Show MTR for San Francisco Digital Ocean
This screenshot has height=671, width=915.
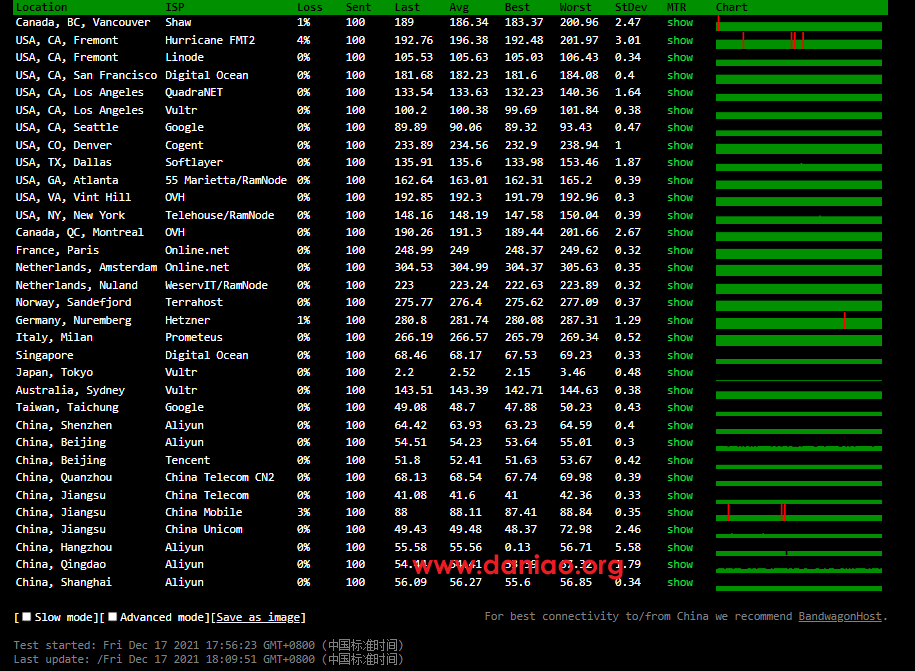pyautogui.click(x=680, y=75)
